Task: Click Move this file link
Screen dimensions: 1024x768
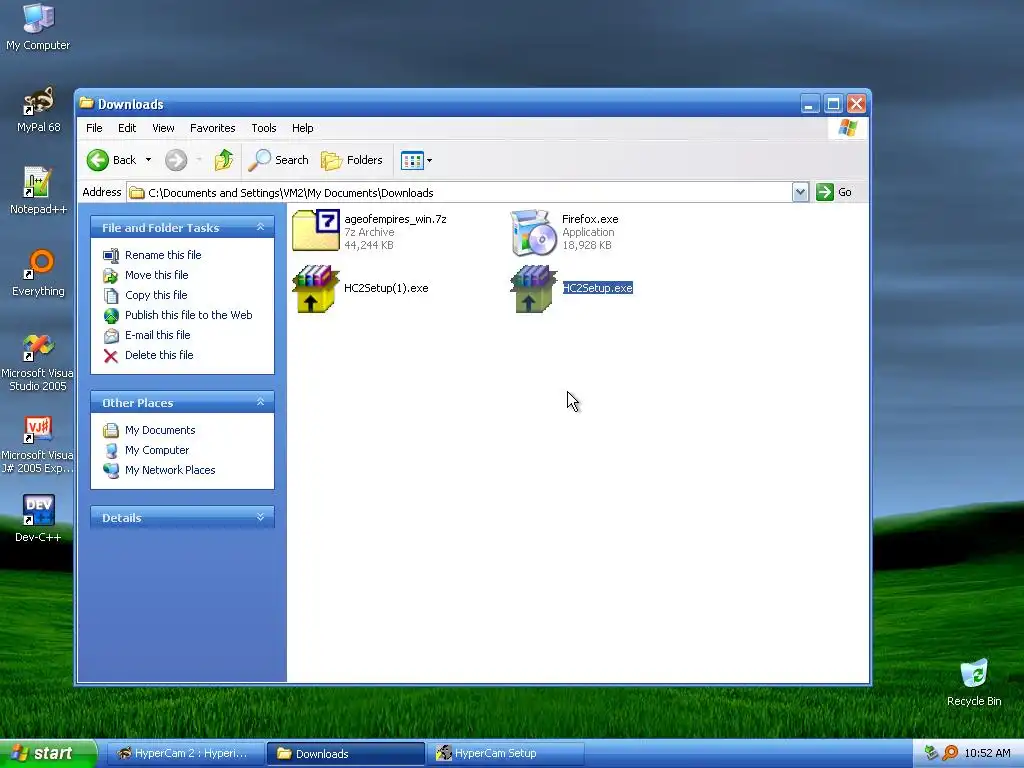Action: point(157,275)
